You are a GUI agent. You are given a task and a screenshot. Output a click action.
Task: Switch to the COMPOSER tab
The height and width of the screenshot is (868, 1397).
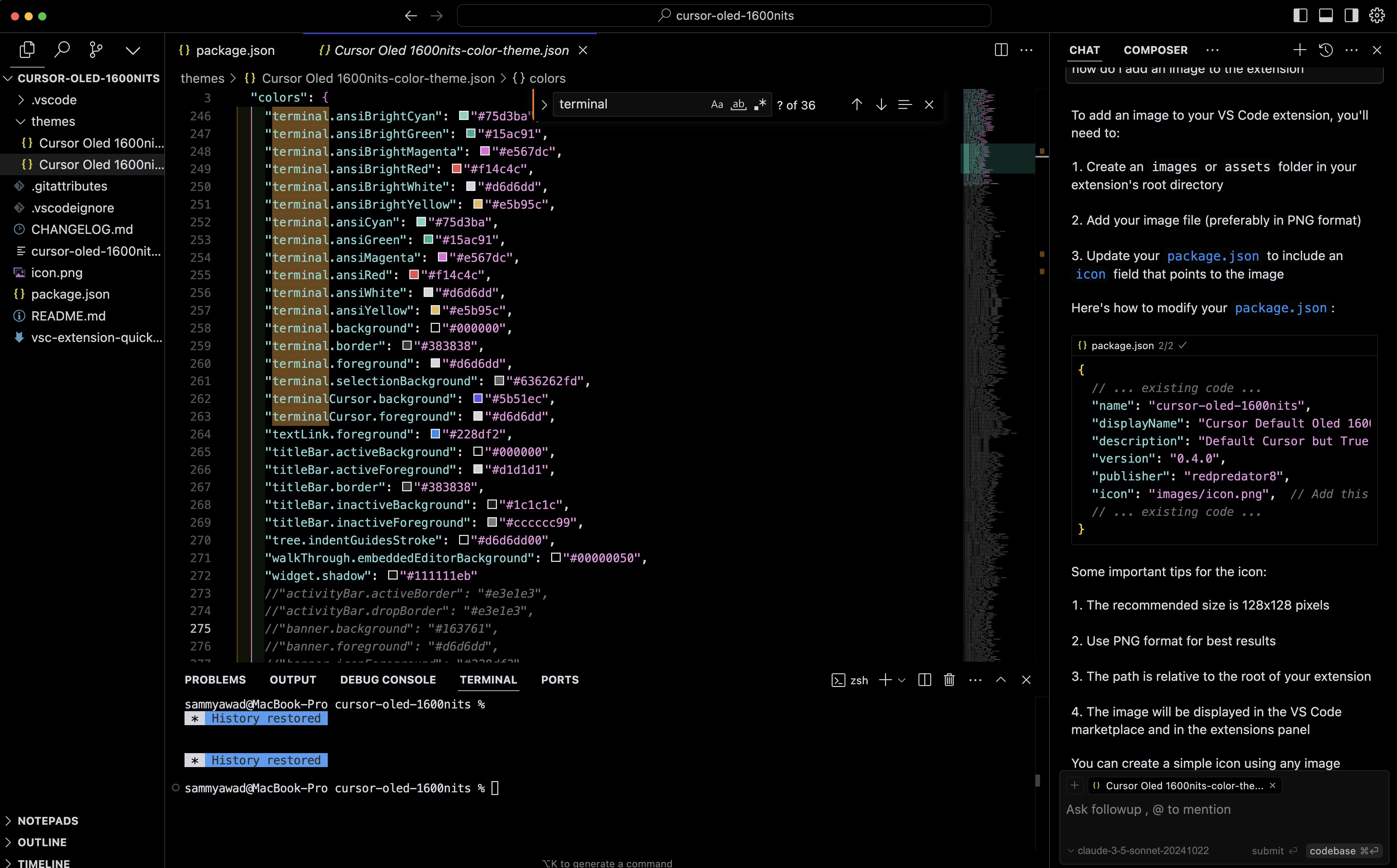pos(1155,50)
